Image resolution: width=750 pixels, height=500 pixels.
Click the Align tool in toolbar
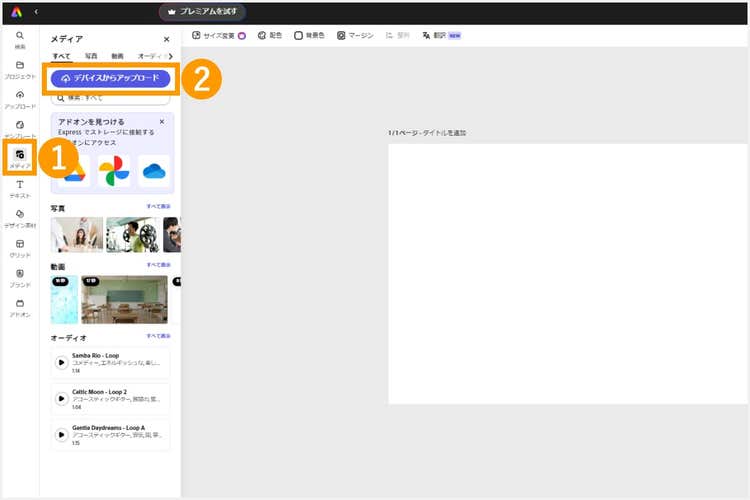click(397, 35)
